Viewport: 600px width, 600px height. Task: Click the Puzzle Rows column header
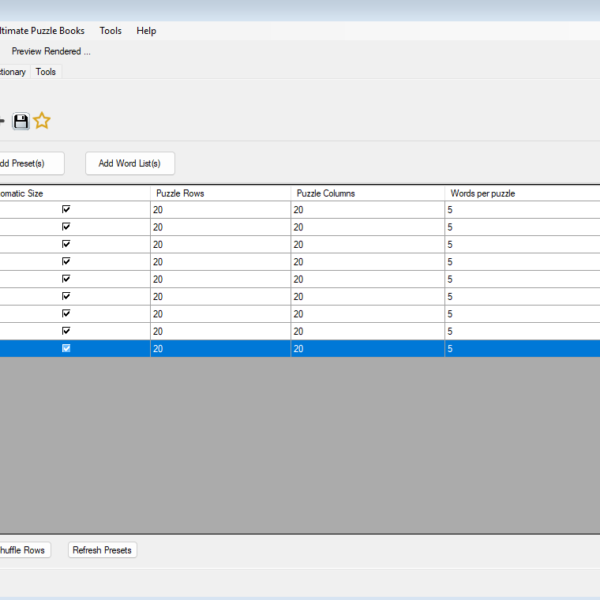pyautogui.click(x=220, y=193)
